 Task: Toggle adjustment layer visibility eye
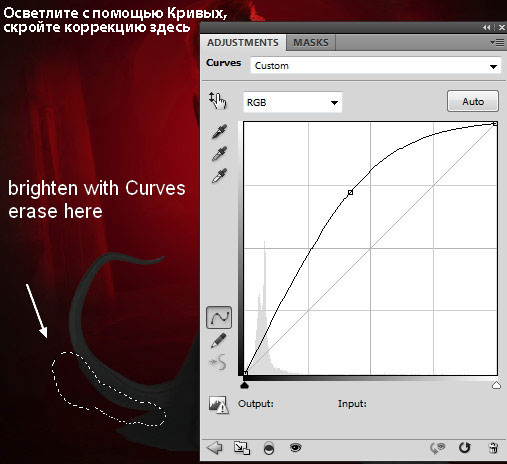(295, 448)
